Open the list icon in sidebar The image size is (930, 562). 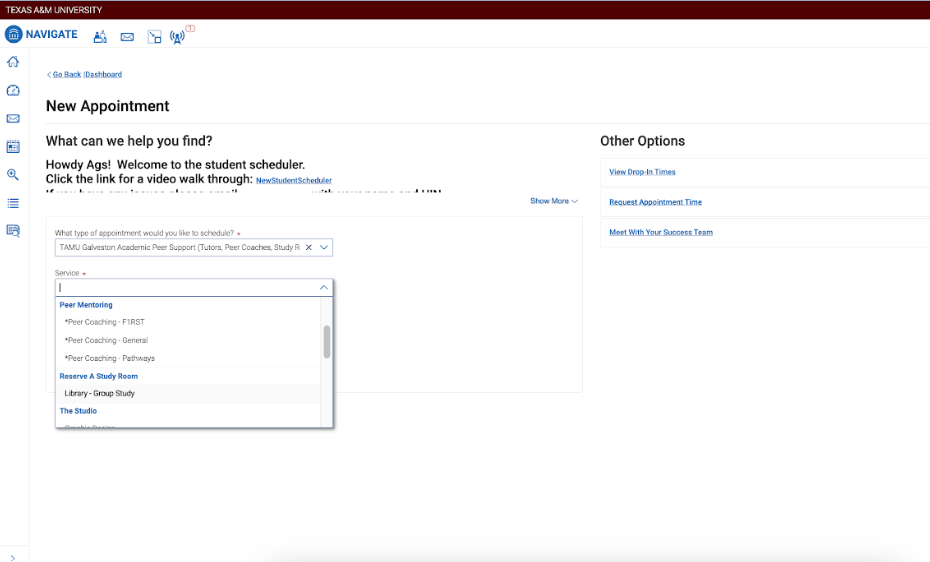13,203
